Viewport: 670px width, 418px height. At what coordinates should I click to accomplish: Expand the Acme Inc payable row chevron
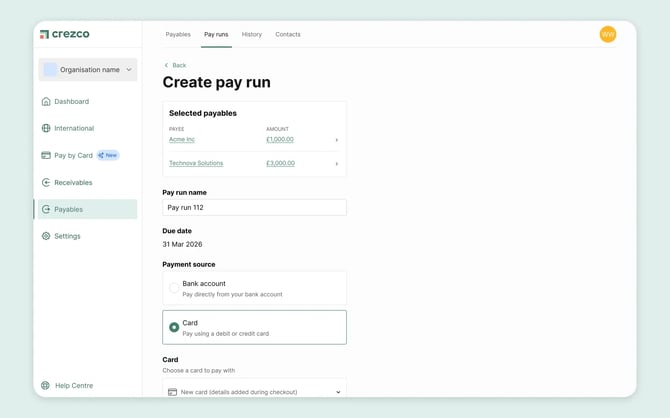click(x=336, y=140)
